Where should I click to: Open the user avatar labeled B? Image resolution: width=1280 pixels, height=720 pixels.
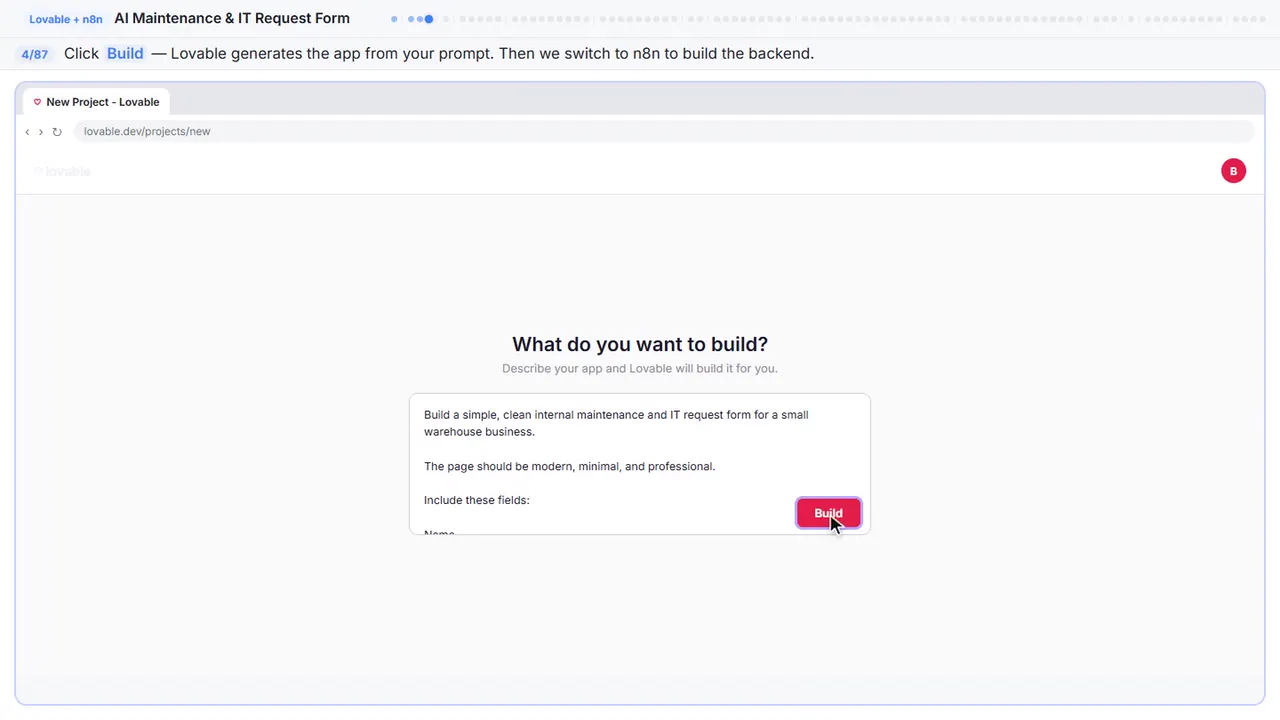[1233, 171]
